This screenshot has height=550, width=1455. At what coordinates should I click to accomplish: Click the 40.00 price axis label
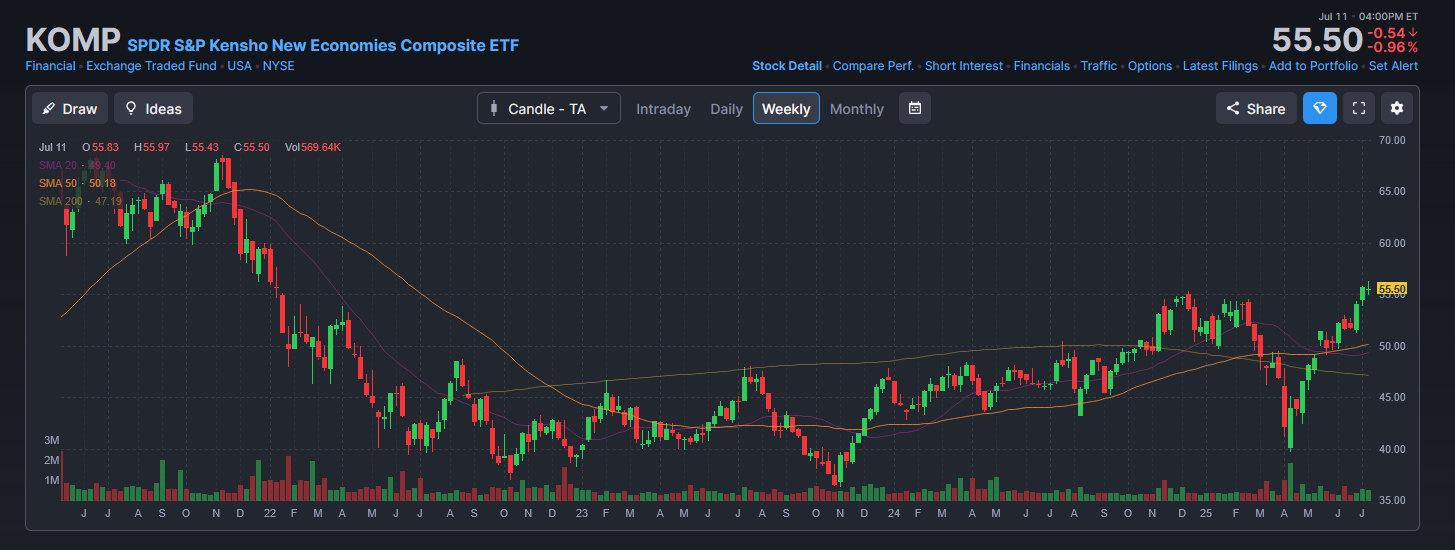coord(1391,449)
